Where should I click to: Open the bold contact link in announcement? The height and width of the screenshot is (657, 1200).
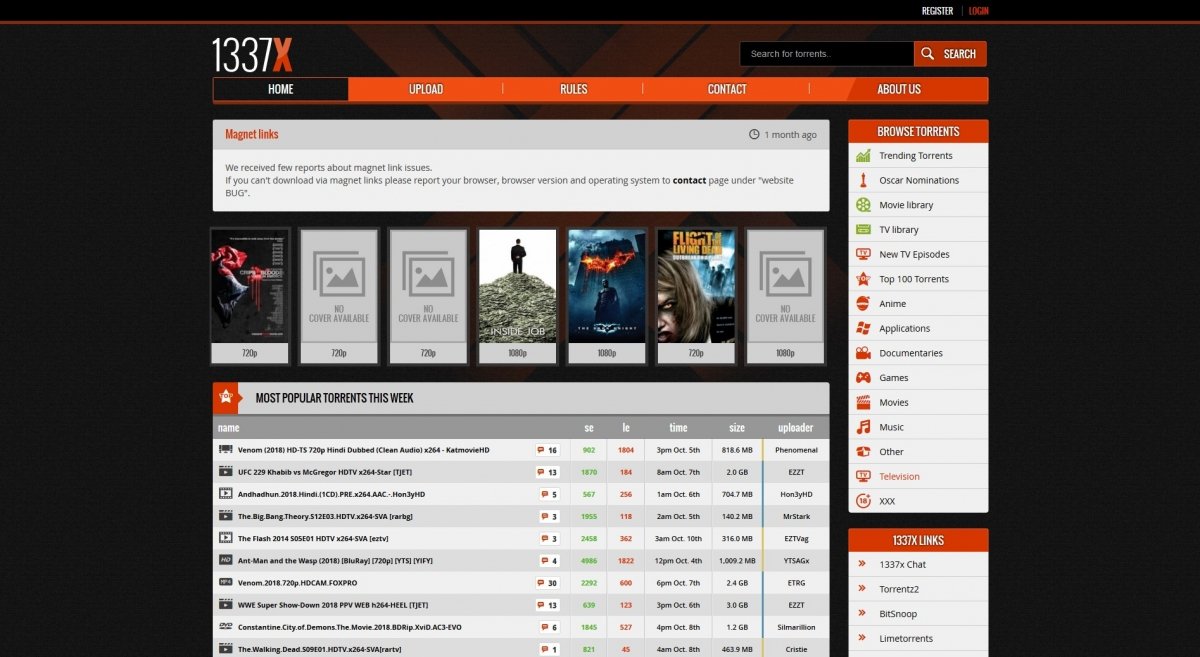[689, 181]
